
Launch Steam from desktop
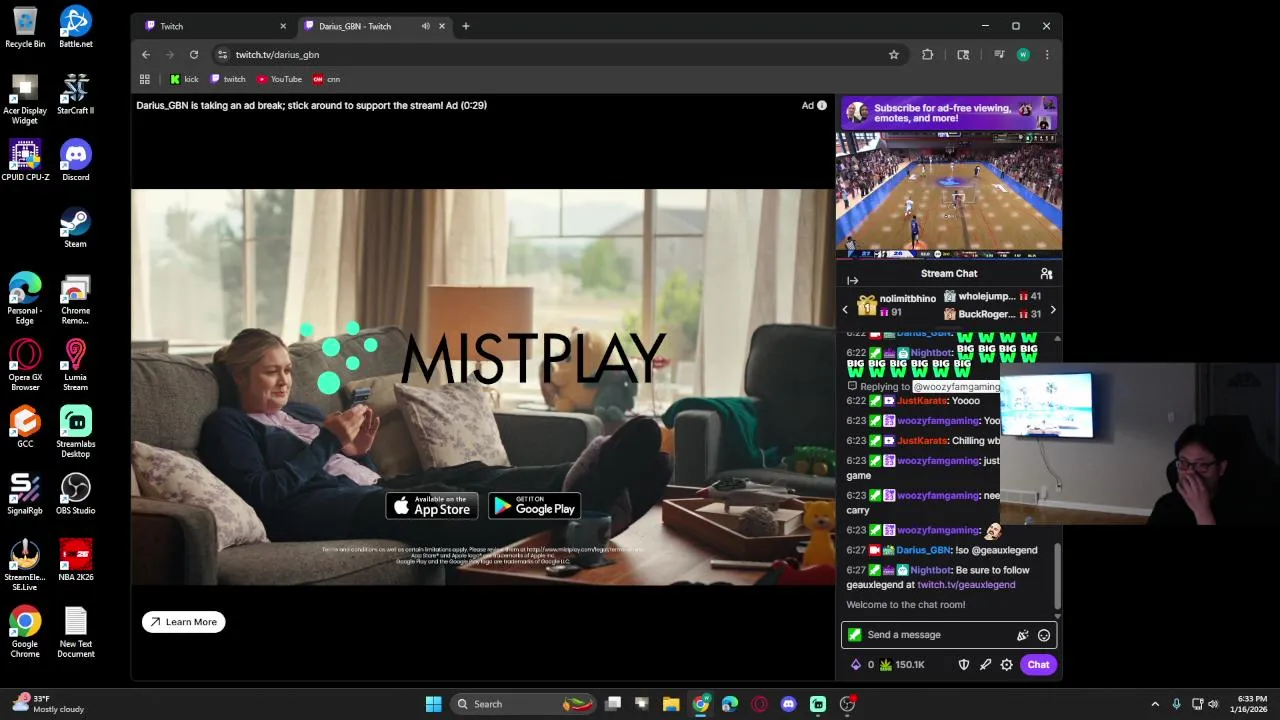76,227
